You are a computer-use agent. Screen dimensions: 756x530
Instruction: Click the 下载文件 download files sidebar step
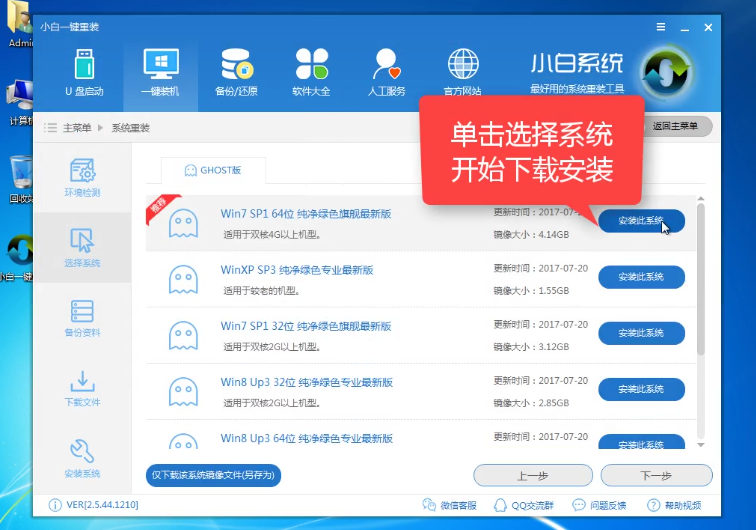[82, 388]
